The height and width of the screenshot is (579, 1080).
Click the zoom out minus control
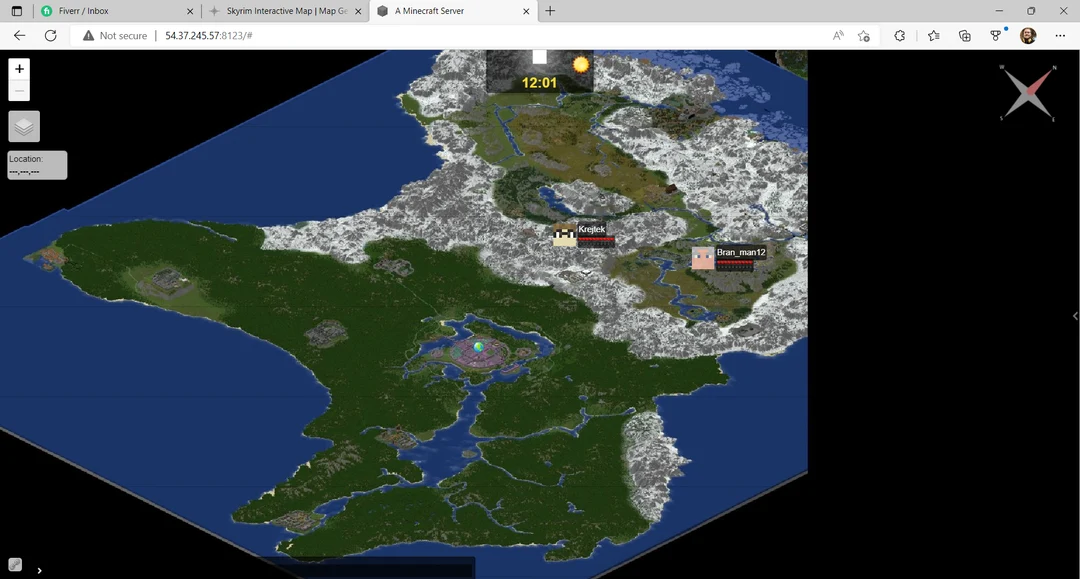(19, 89)
